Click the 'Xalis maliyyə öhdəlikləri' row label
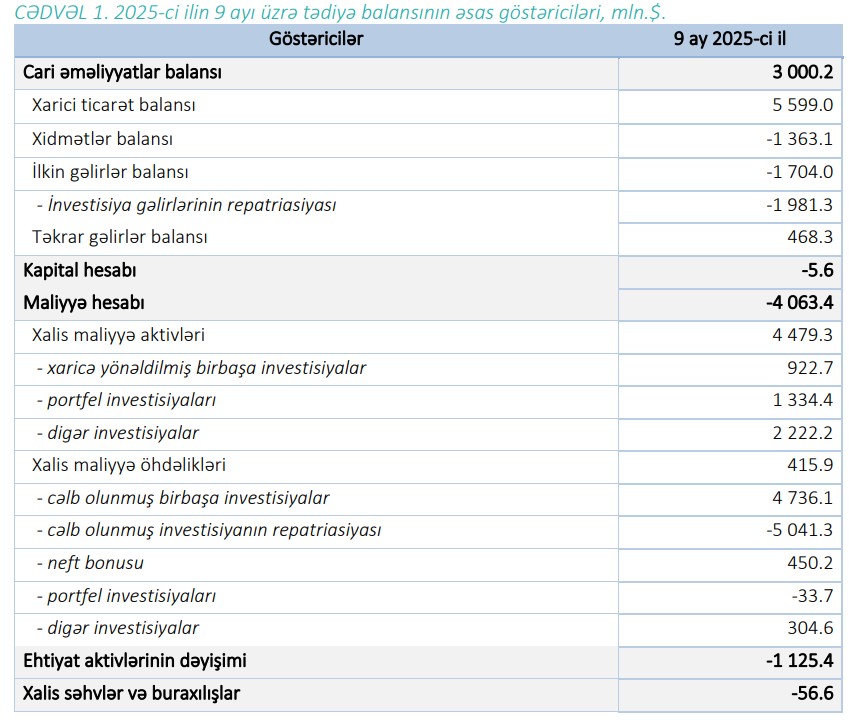Viewport: 858px width, 725px height. pyautogui.click(x=128, y=465)
